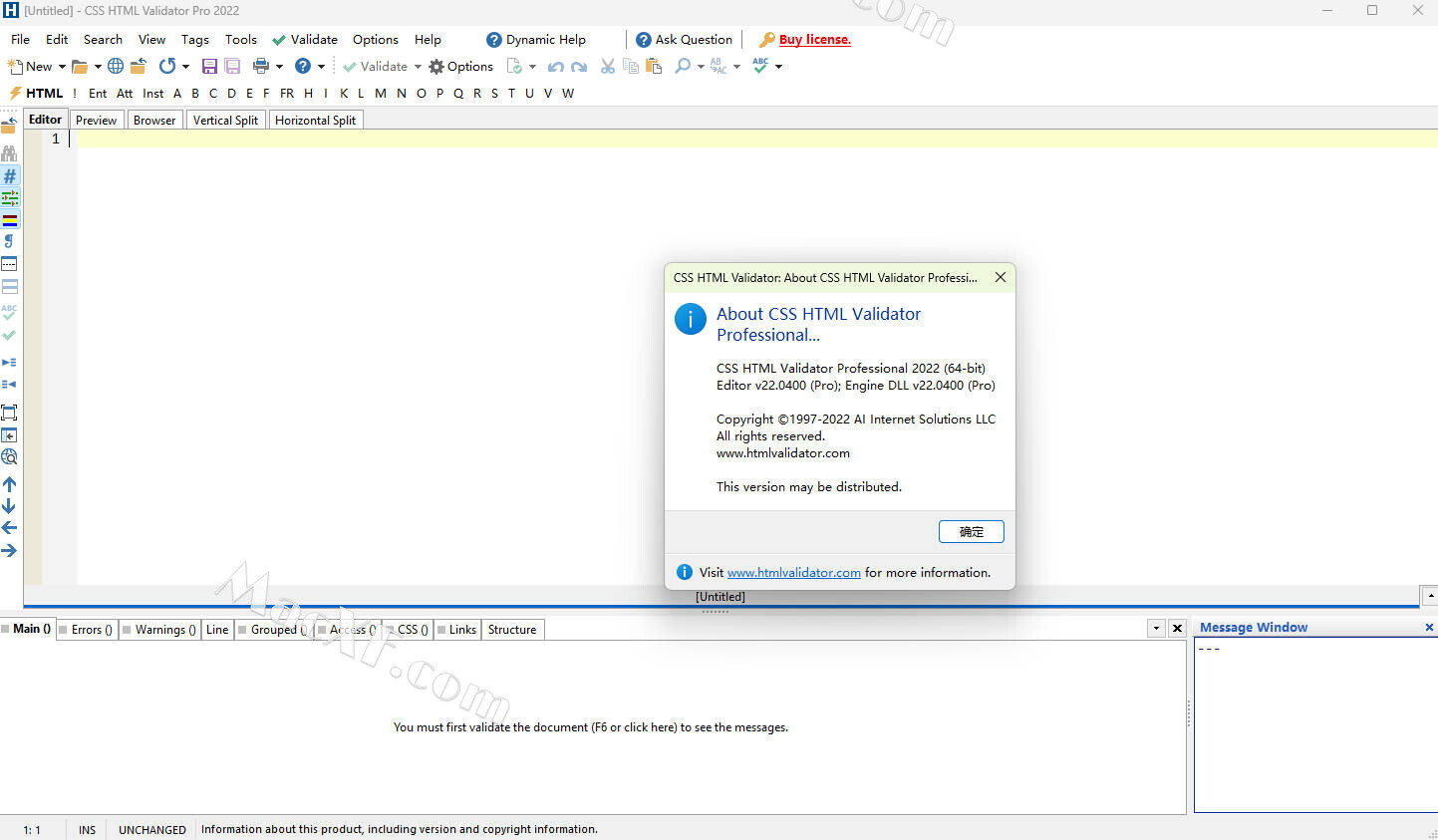Viewport: 1438px width, 840px height.
Task: Click the magnifier Search icon
Action: click(683, 67)
